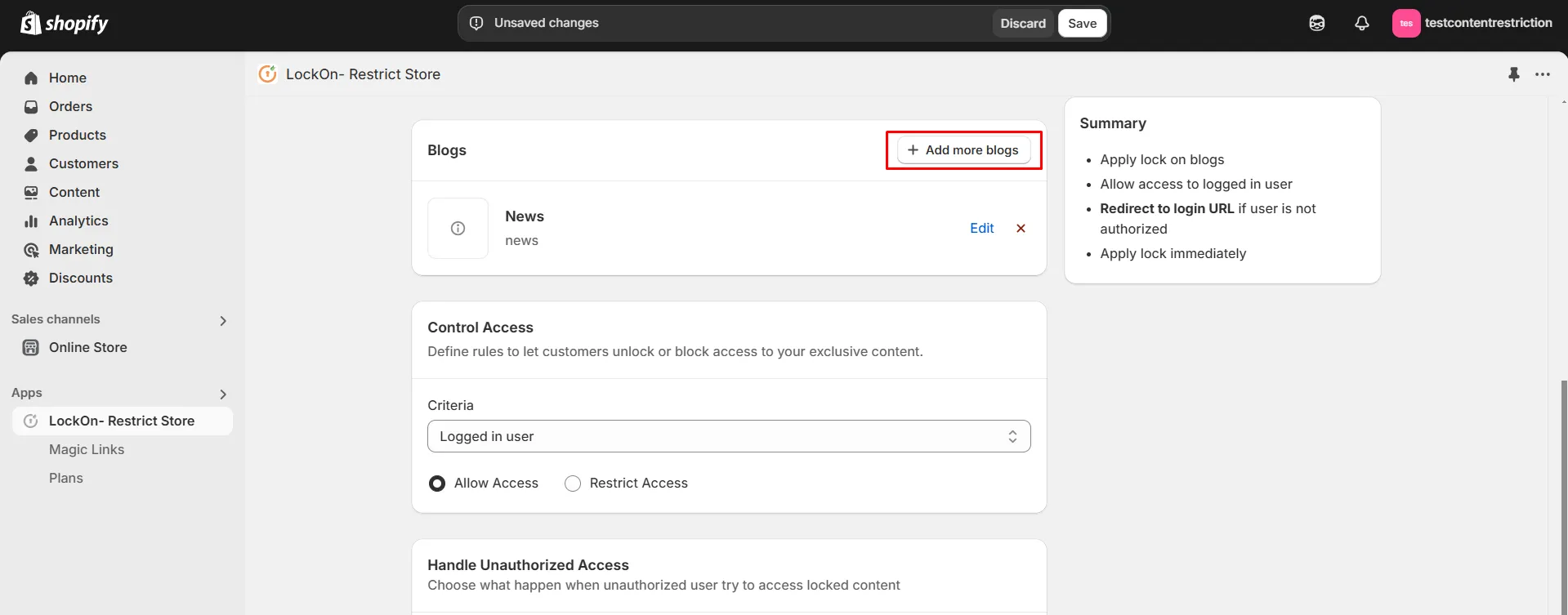
Task: Click the 'Control Access' heading
Action: point(480,328)
